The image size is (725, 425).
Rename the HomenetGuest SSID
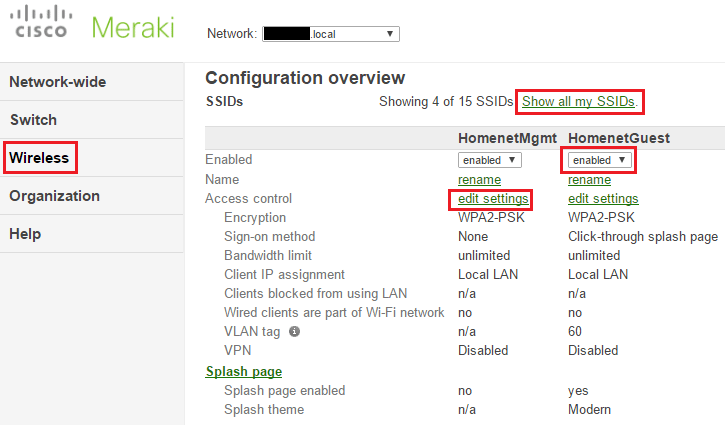tap(589, 180)
